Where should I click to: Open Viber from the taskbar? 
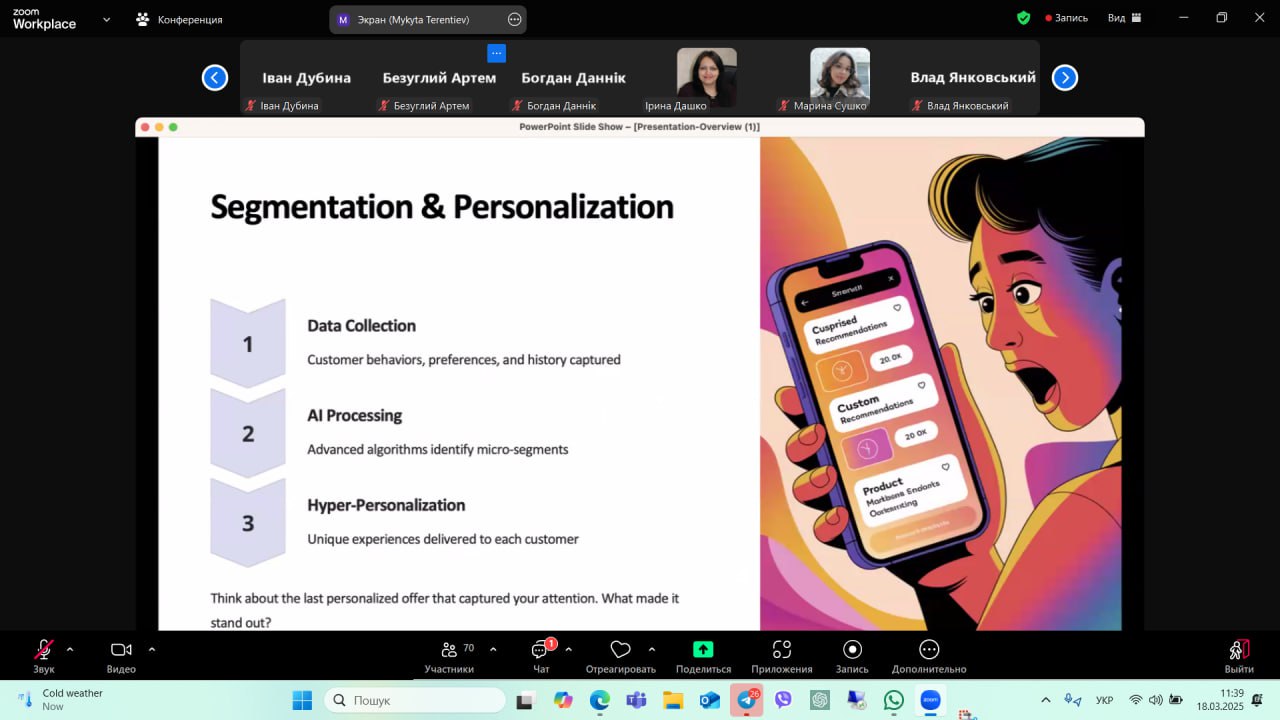(783, 700)
